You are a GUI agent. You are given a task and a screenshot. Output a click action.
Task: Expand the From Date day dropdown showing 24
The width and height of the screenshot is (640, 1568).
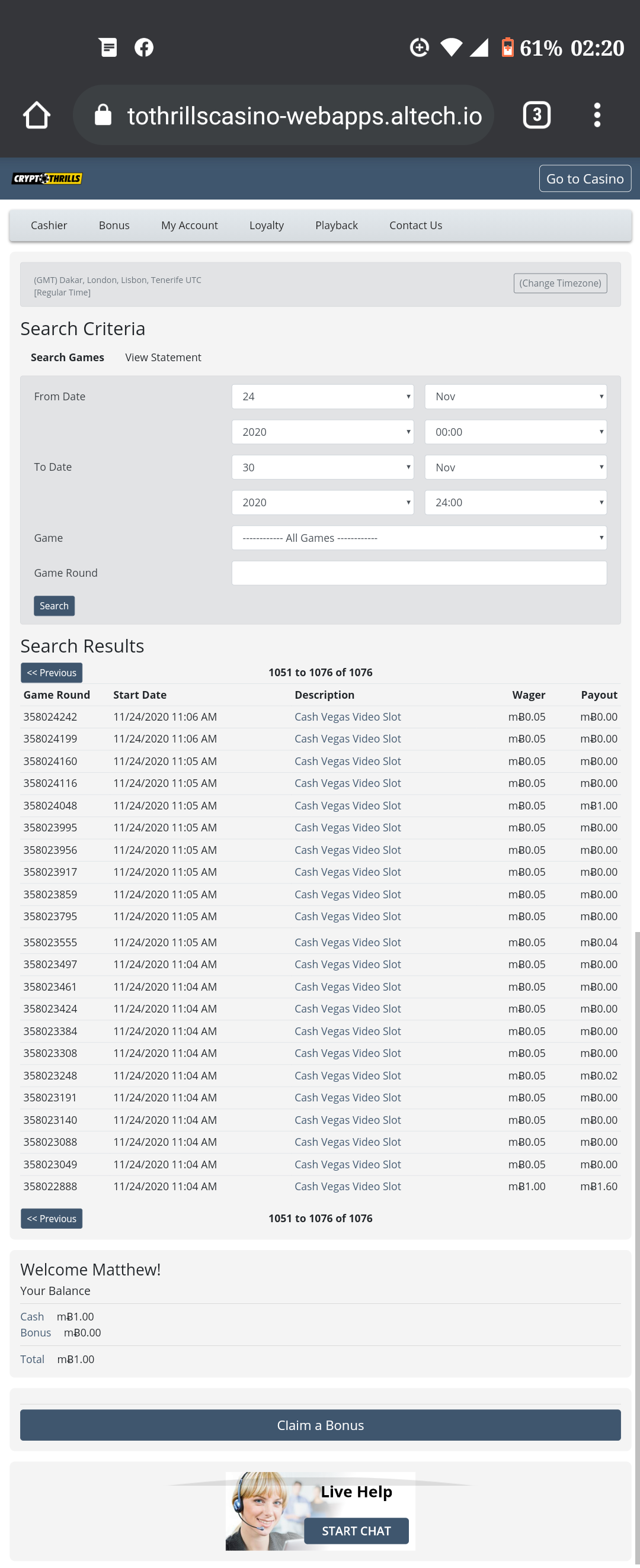coord(322,397)
